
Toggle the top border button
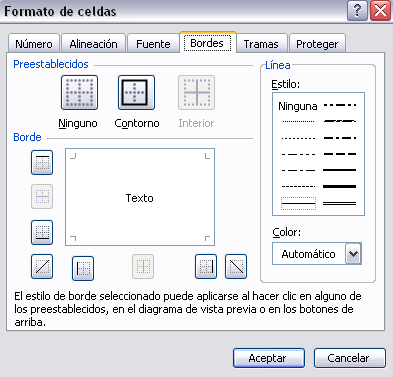click(x=42, y=162)
